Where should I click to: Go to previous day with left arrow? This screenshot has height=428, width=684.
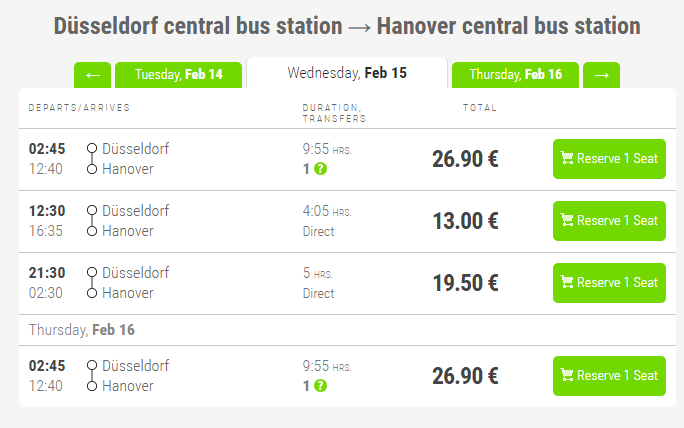click(92, 75)
